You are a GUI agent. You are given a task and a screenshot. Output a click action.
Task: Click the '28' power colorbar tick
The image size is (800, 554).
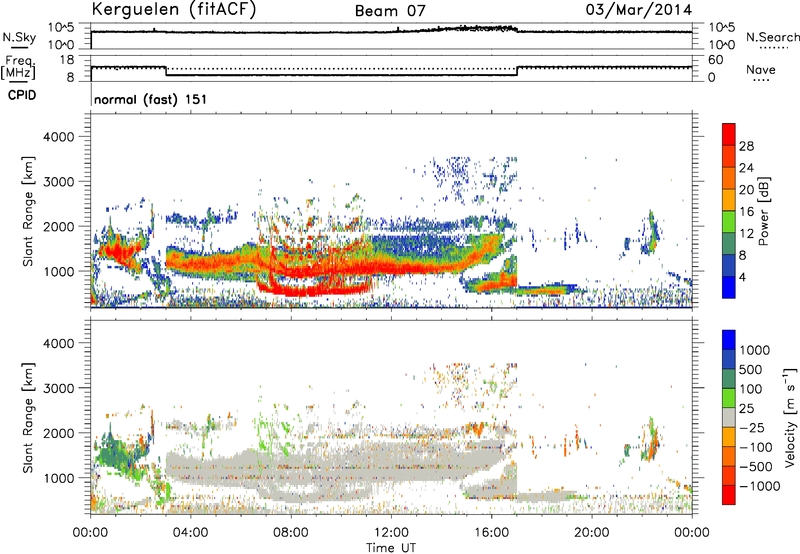[x=746, y=146]
